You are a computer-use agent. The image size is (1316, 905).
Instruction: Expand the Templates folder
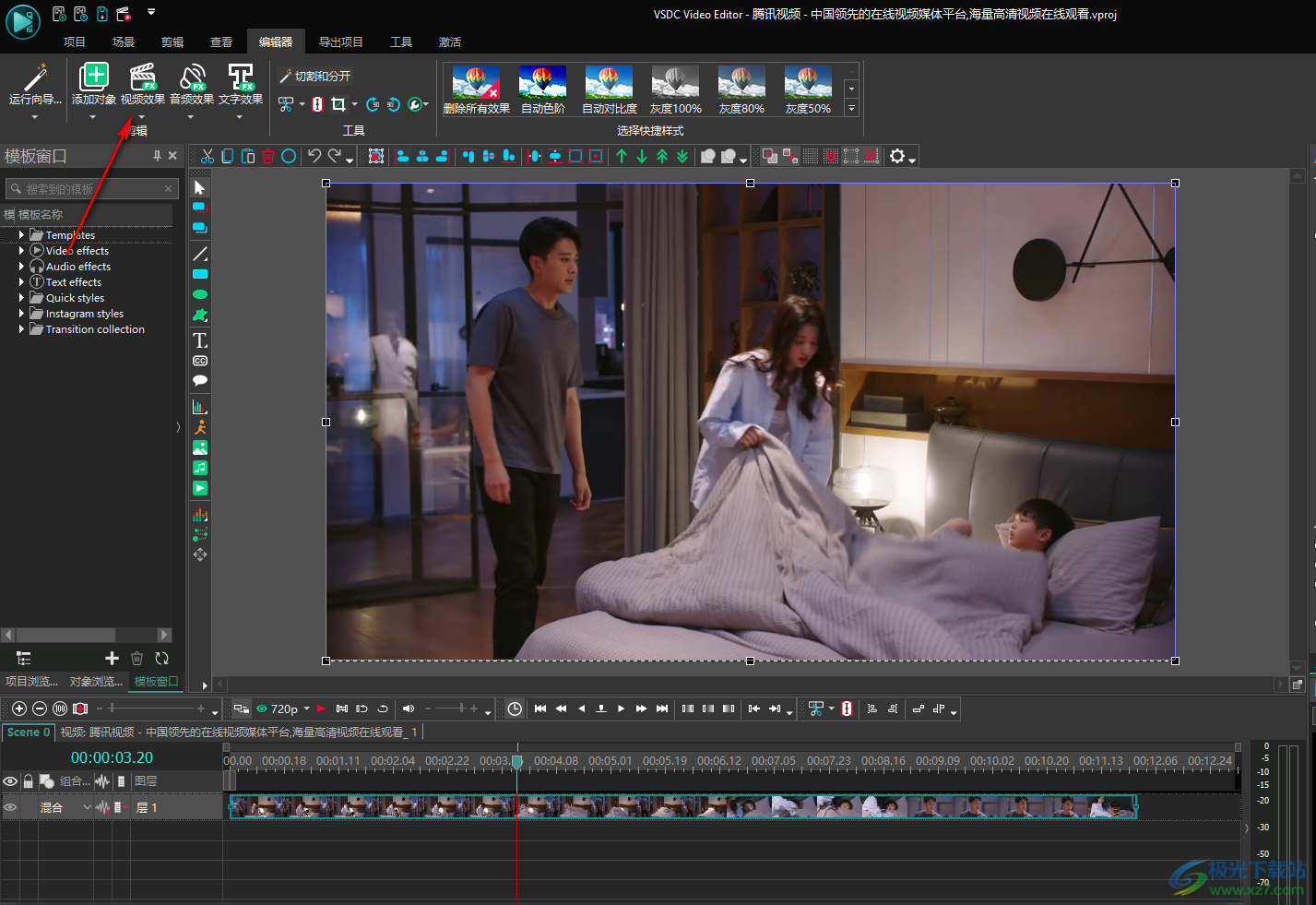click(x=21, y=235)
